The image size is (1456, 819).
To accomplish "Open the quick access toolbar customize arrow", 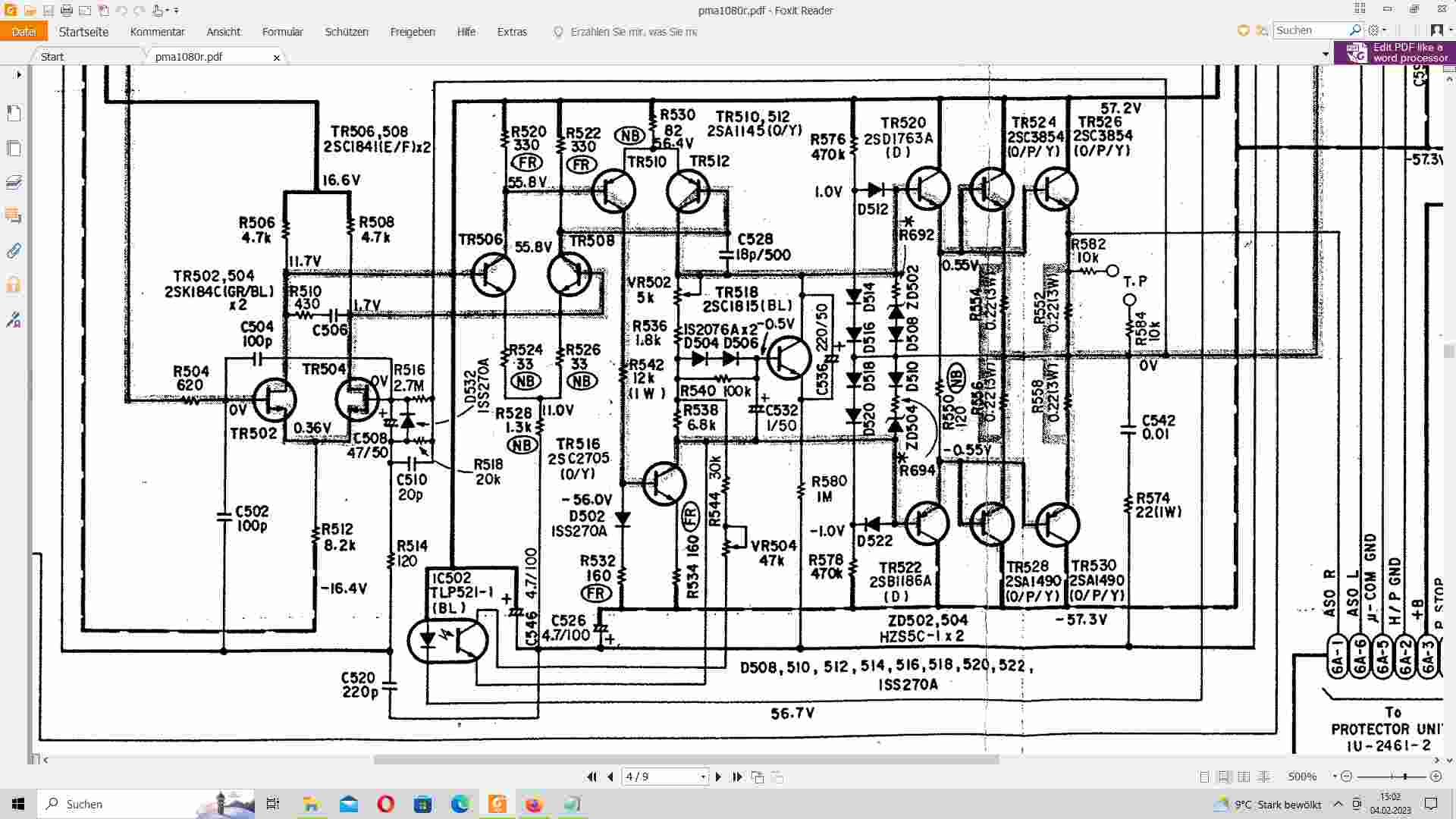I will click(x=177, y=11).
